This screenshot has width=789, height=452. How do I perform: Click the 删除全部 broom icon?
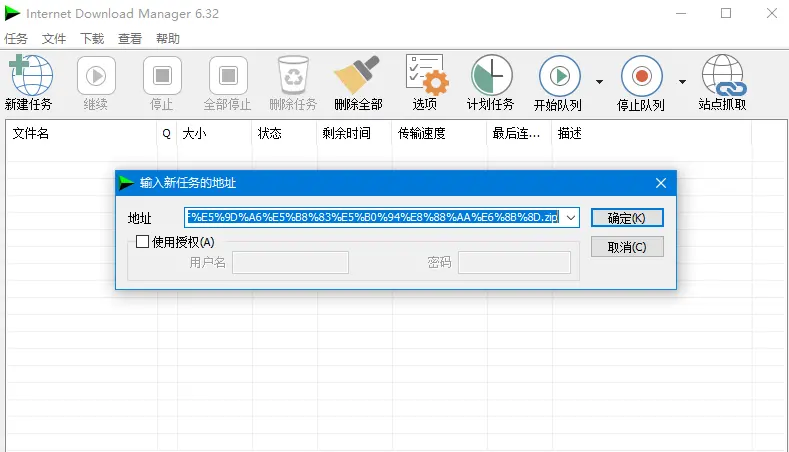(358, 76)
